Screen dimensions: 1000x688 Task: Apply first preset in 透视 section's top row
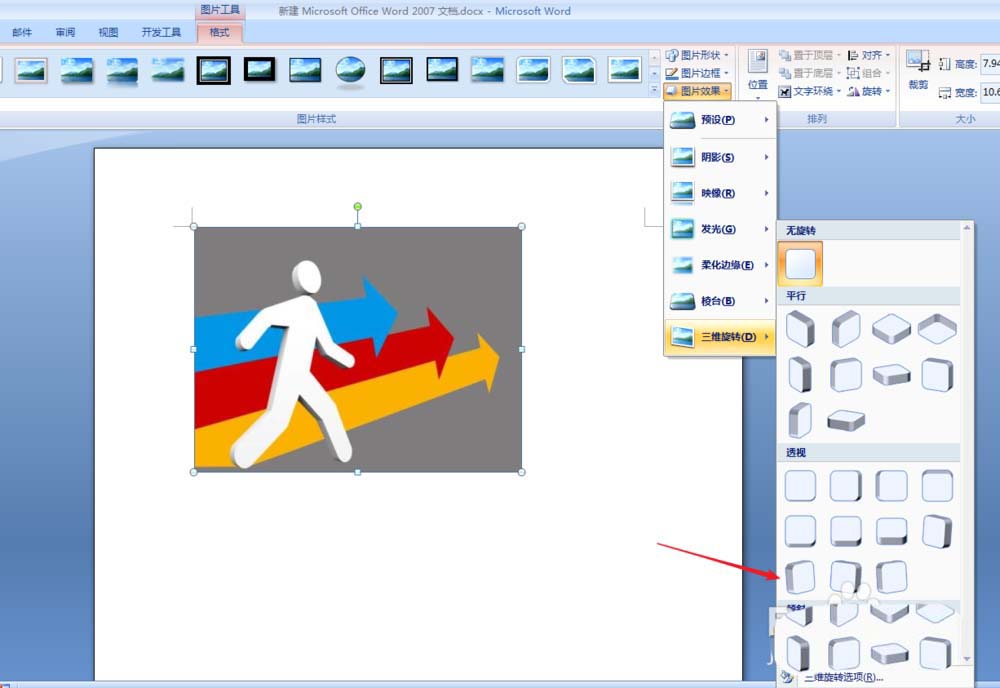(800, 486)
